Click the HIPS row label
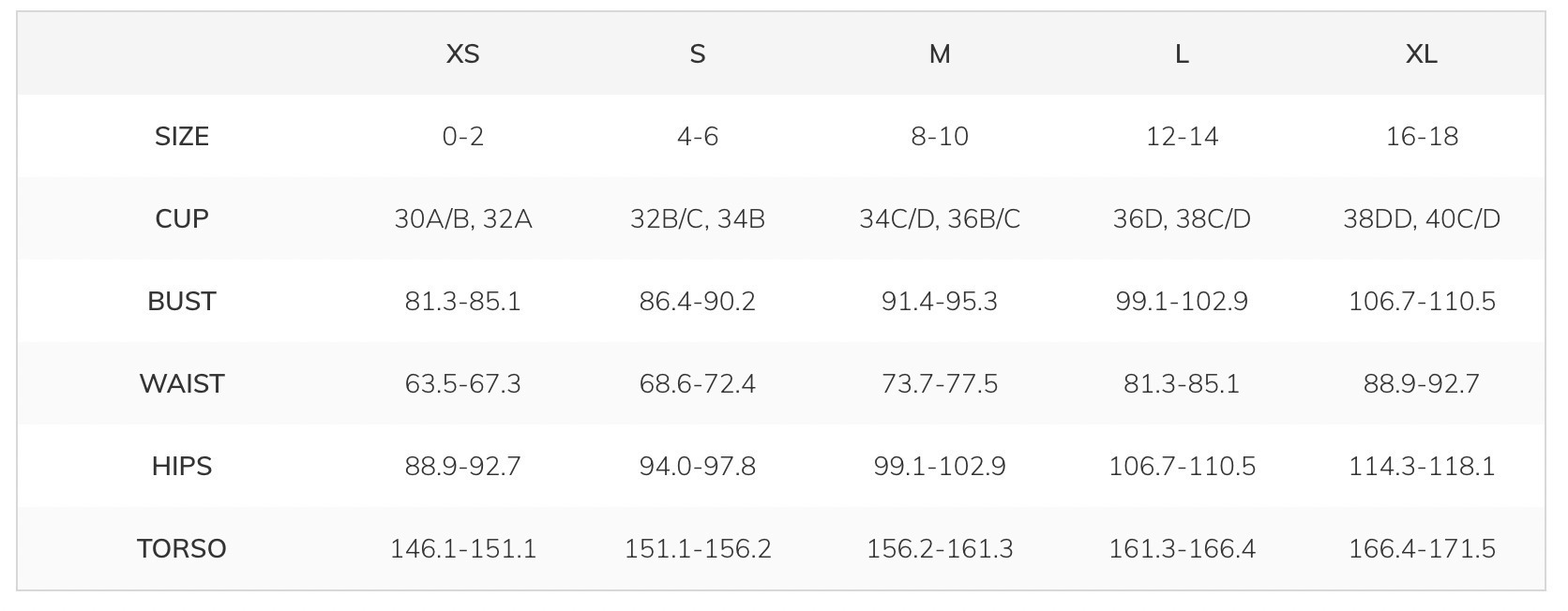 [x=182, y=467]
